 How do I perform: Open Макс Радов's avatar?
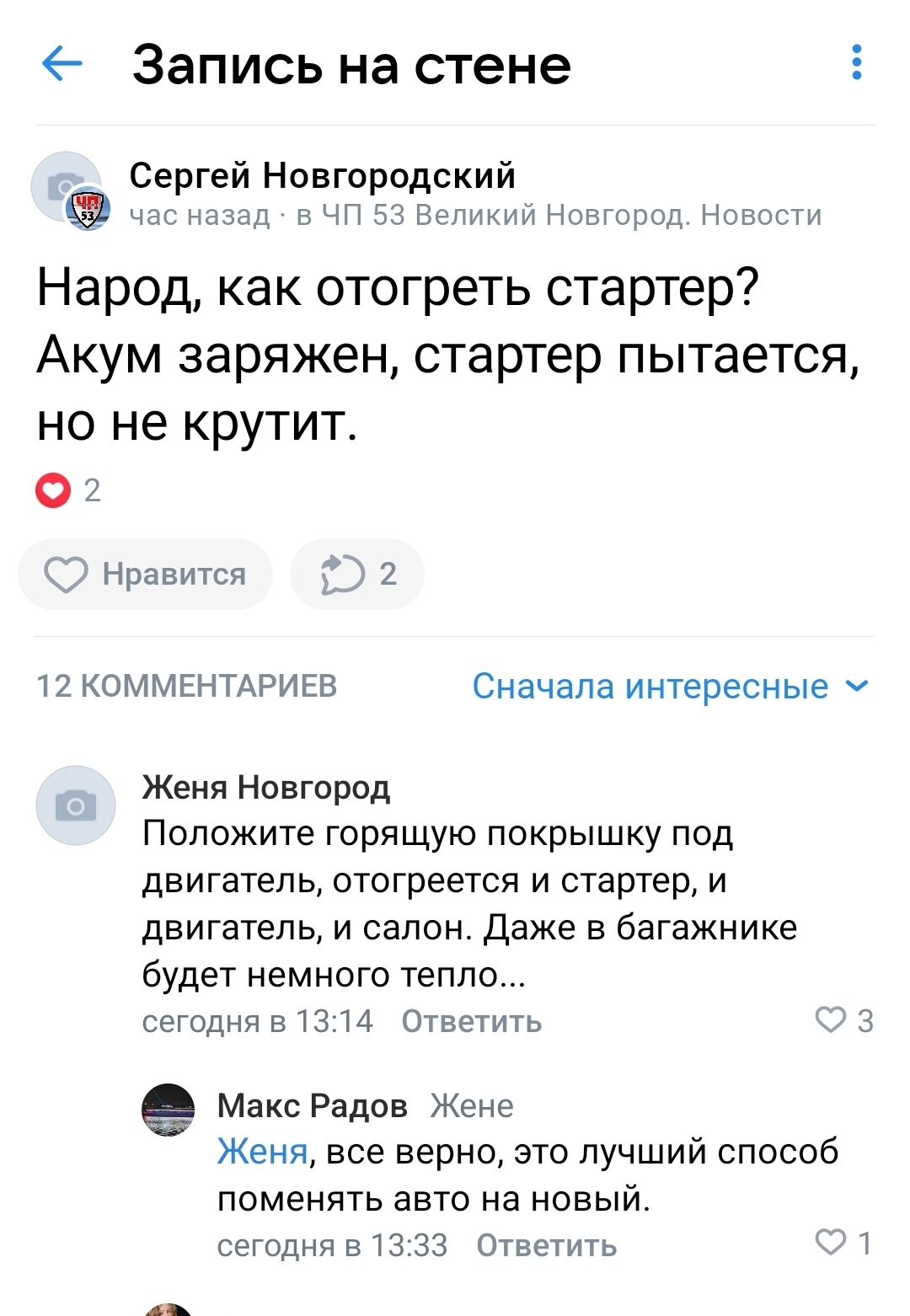pyautogui.click(x=169, y=1110)
